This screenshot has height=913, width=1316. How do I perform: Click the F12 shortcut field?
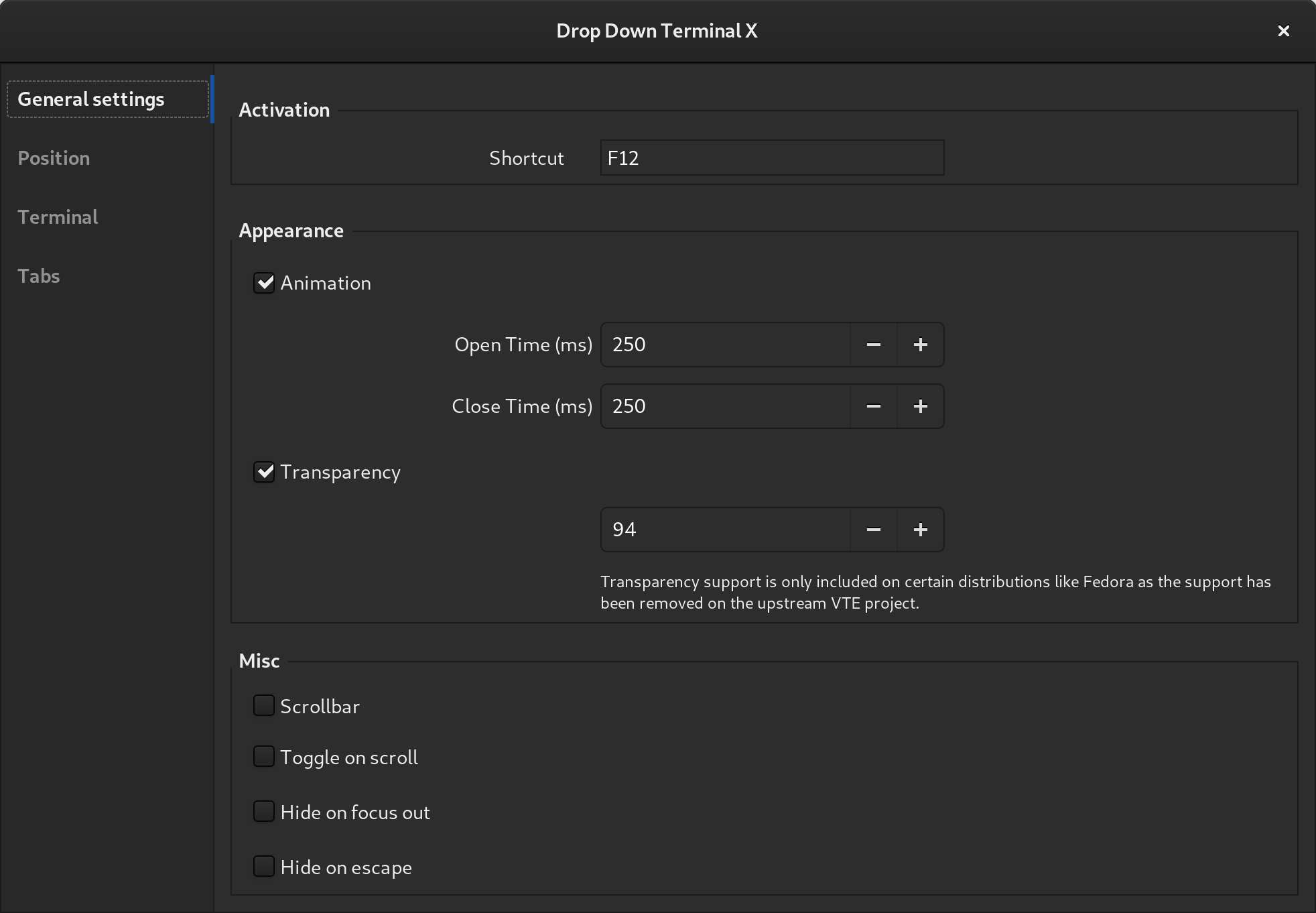pos(771,158)
